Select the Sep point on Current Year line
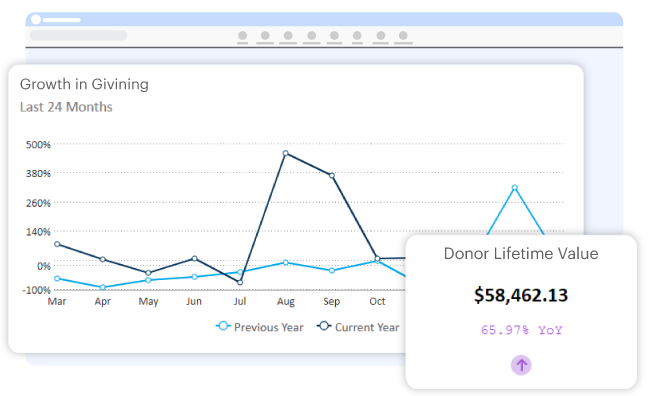Image resolution: width=648 pixels, height=396 pixels. point(332,176)
